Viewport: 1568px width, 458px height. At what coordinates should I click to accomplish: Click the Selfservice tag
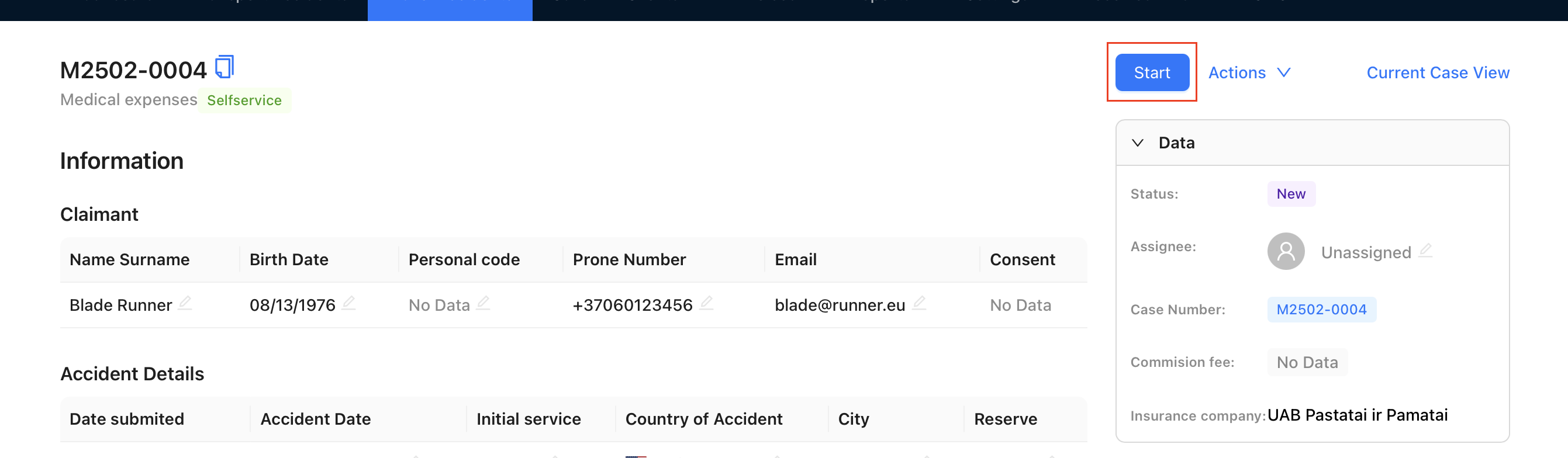(x=244, y=100)
